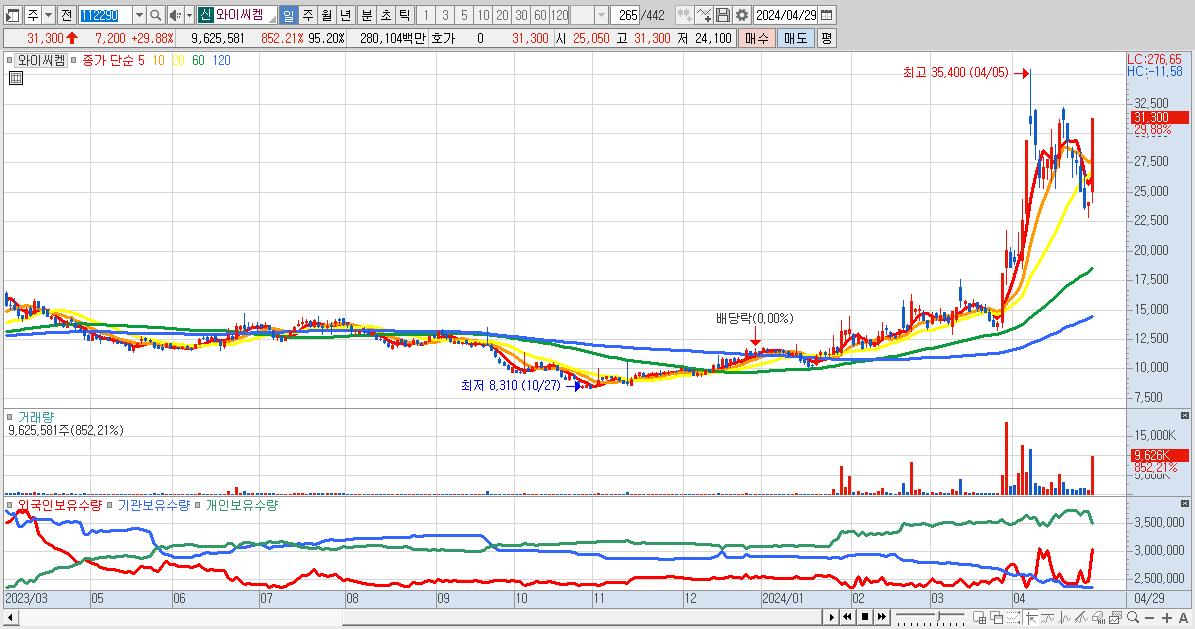The image size is (1195, 629).
Task: Click the 매도 sell button
Action: click(x=796, y=38)
